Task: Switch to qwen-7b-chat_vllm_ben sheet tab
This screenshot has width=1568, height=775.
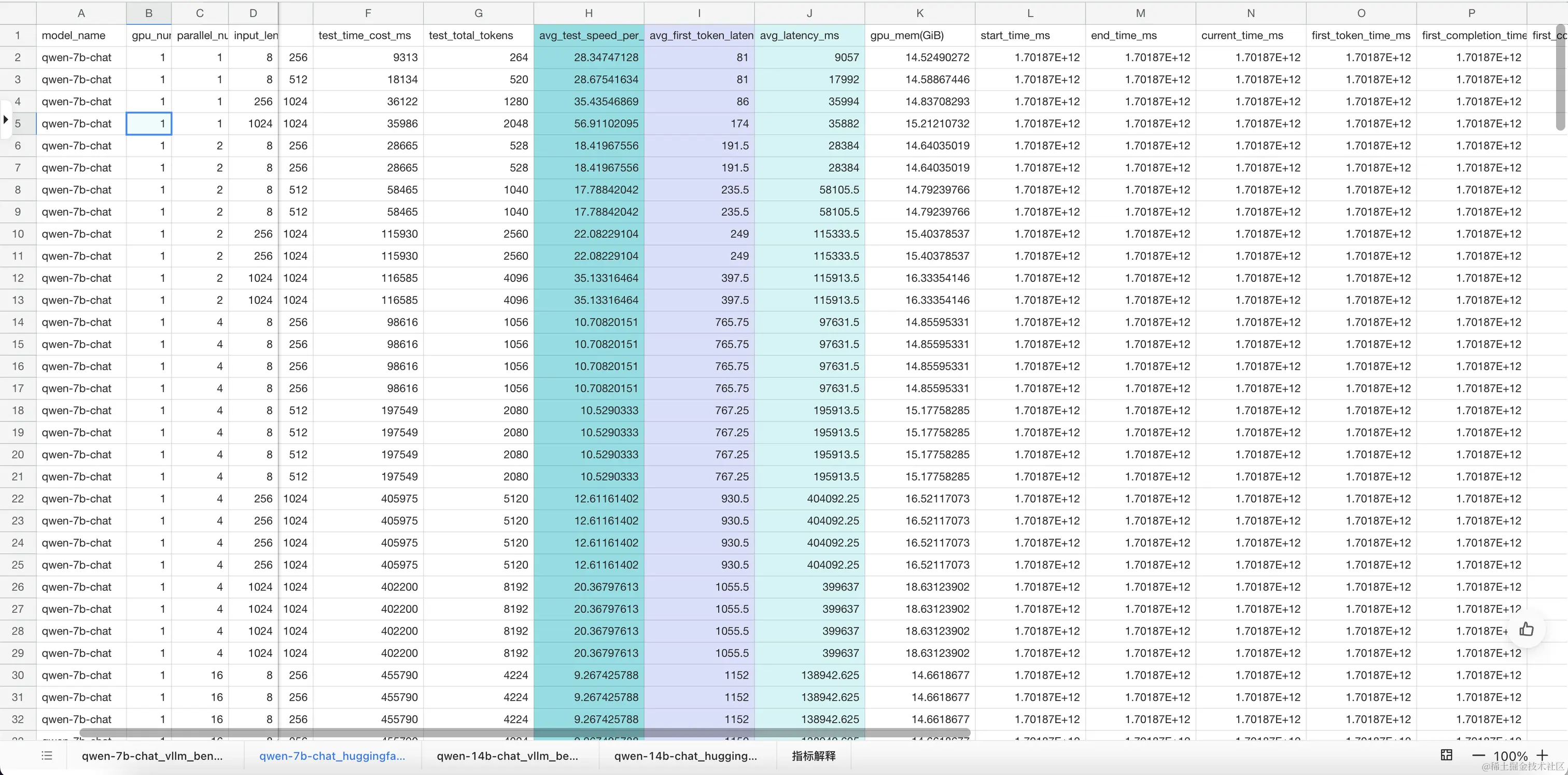Action: coord(152,755)
